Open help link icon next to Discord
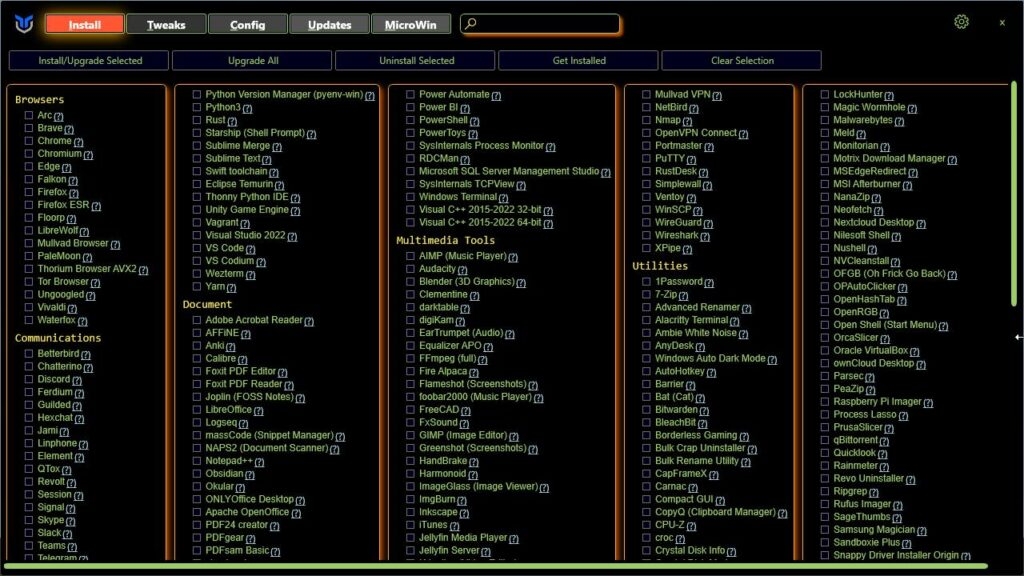Image resolution: width=1024 pixels, height=576 pixels. click(x=77, y=381)
